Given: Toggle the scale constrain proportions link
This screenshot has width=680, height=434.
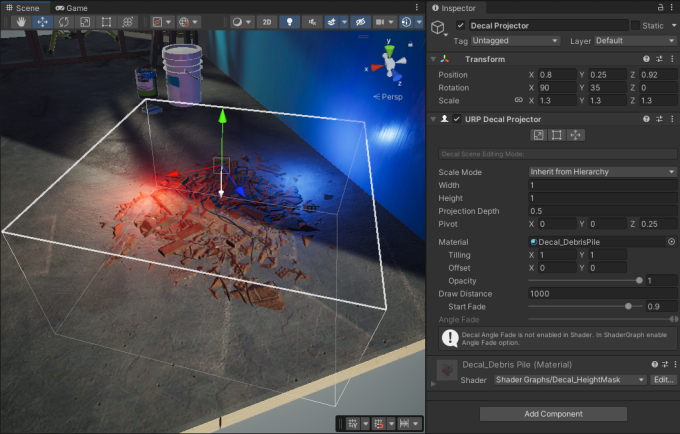Looking at the screenshot, I should coord(517,100).
